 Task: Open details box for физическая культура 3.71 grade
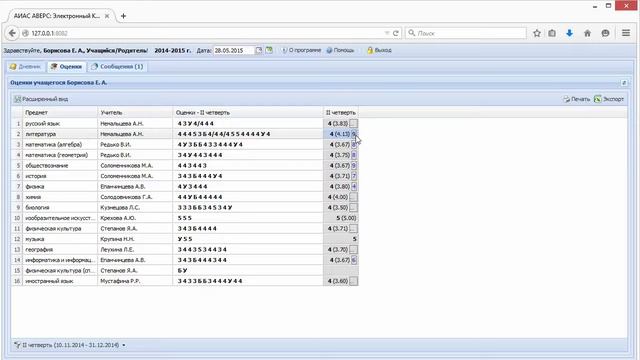353,229
